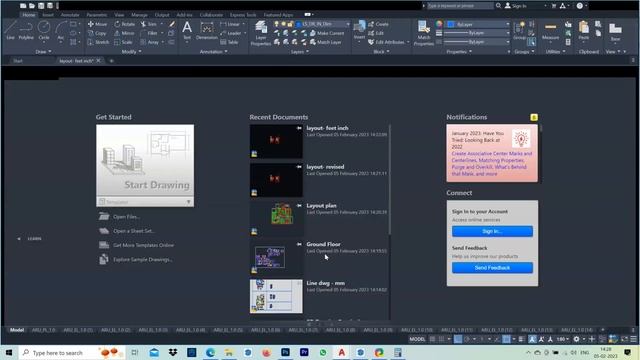The width and height of the screenshot is (640, 360).
Task: Toggle snap mode in status bar
Action: click(441, 339)
